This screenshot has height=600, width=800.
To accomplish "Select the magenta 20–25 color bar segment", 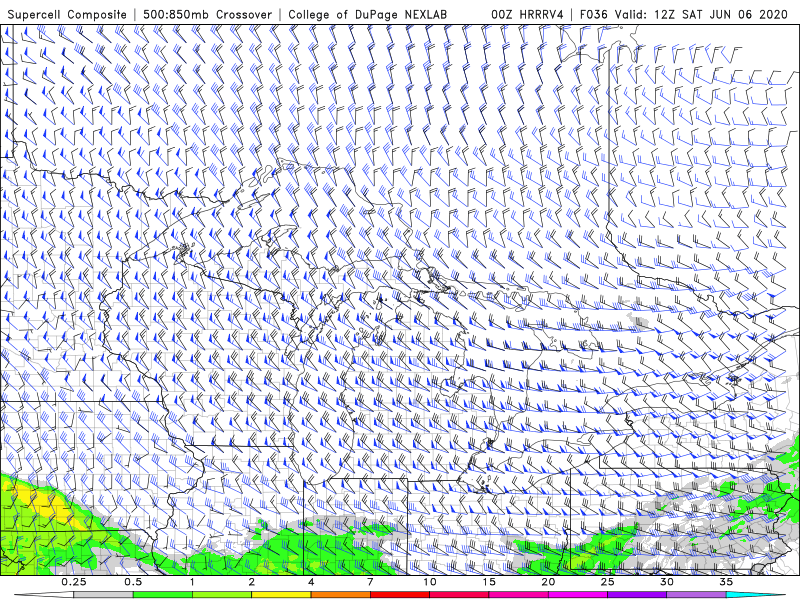I will point(578,595).
